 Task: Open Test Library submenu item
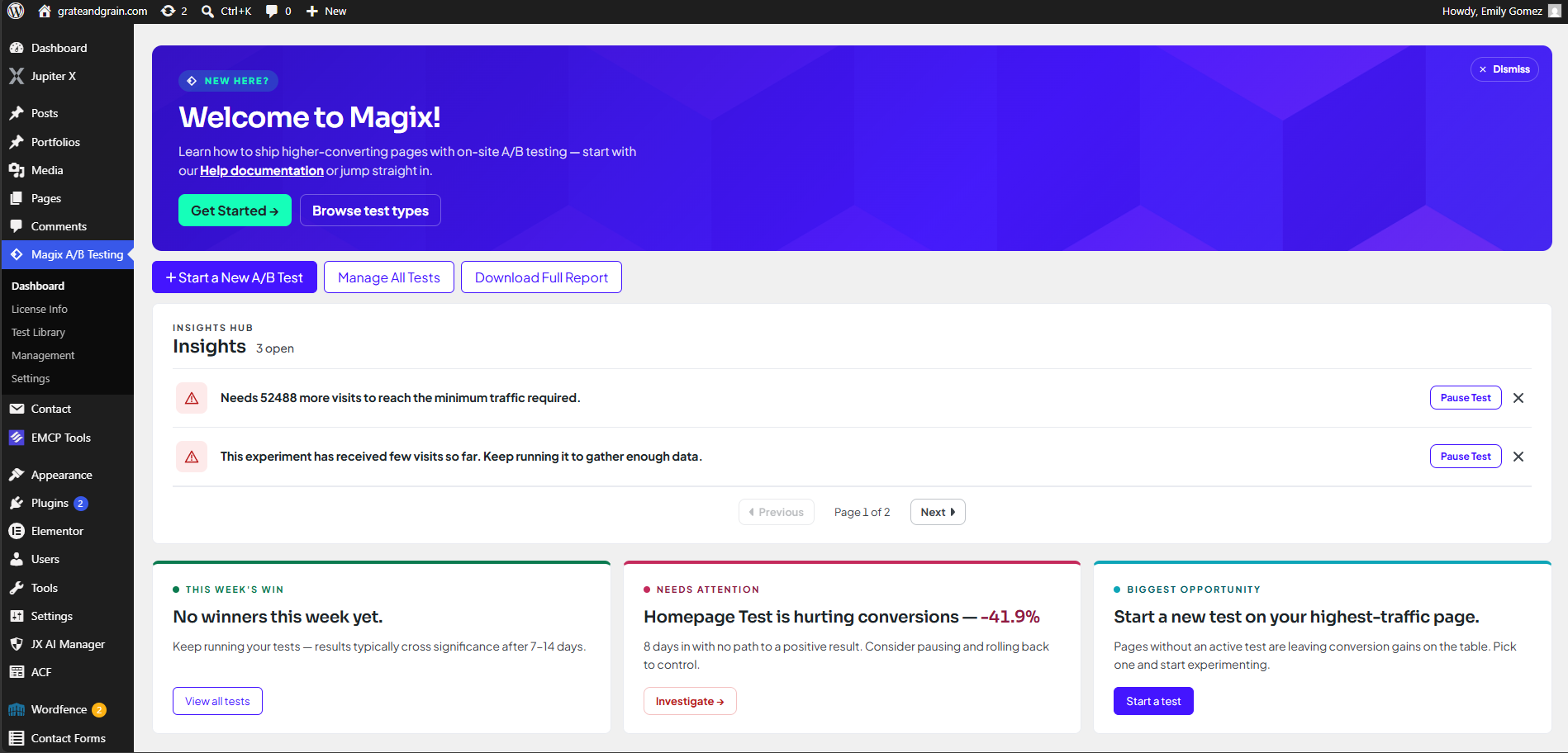point(38,332)
